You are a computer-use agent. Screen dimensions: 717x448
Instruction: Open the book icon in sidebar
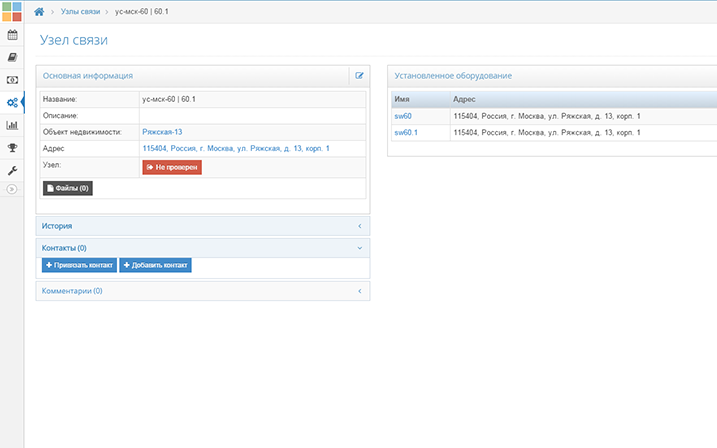pos(12,57)
